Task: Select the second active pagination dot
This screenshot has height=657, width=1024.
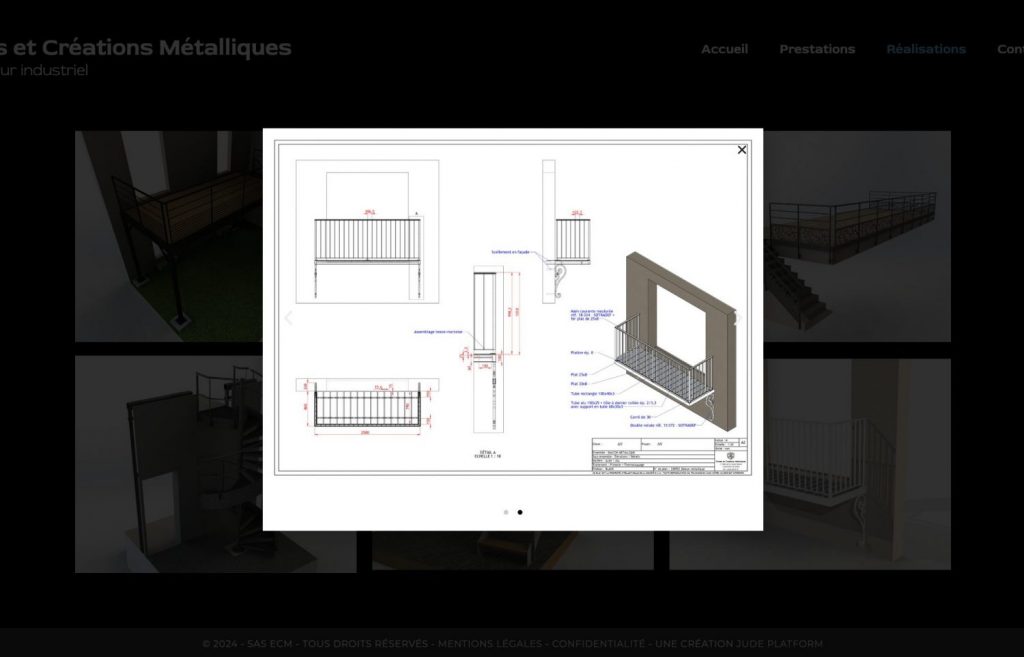Action: click(x=520, y=512)
